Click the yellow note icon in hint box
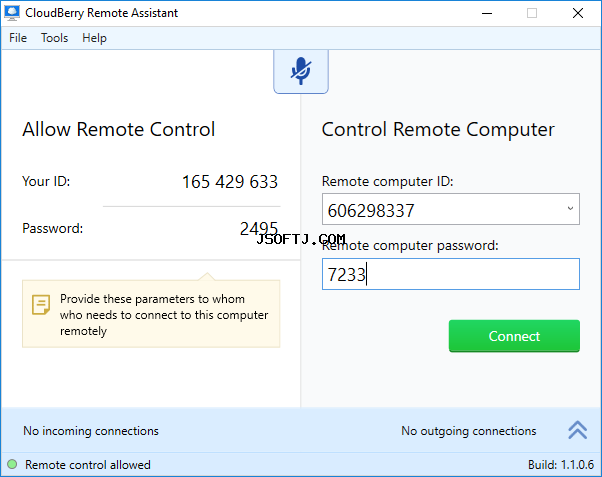 pos(41,305)
